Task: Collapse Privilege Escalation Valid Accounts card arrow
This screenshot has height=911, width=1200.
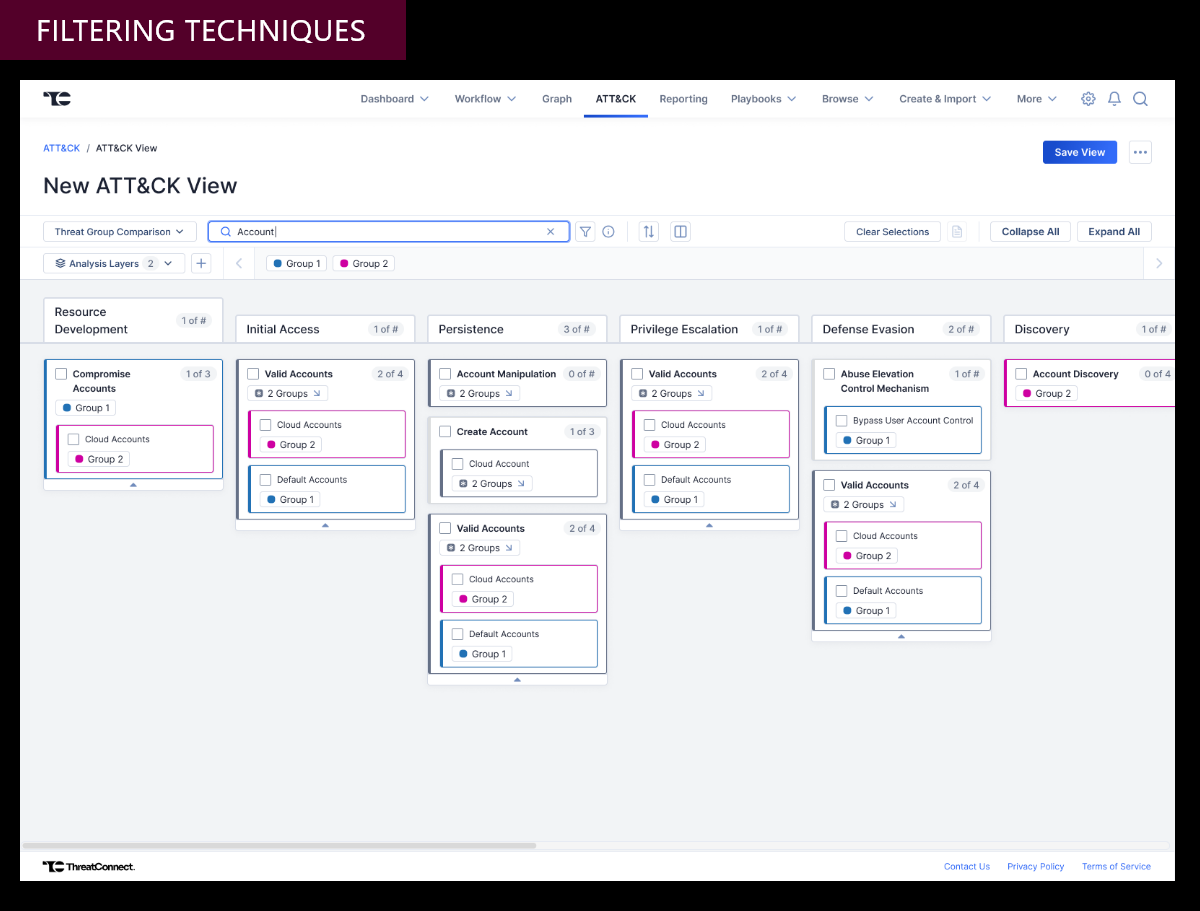Action: point(709,525)
